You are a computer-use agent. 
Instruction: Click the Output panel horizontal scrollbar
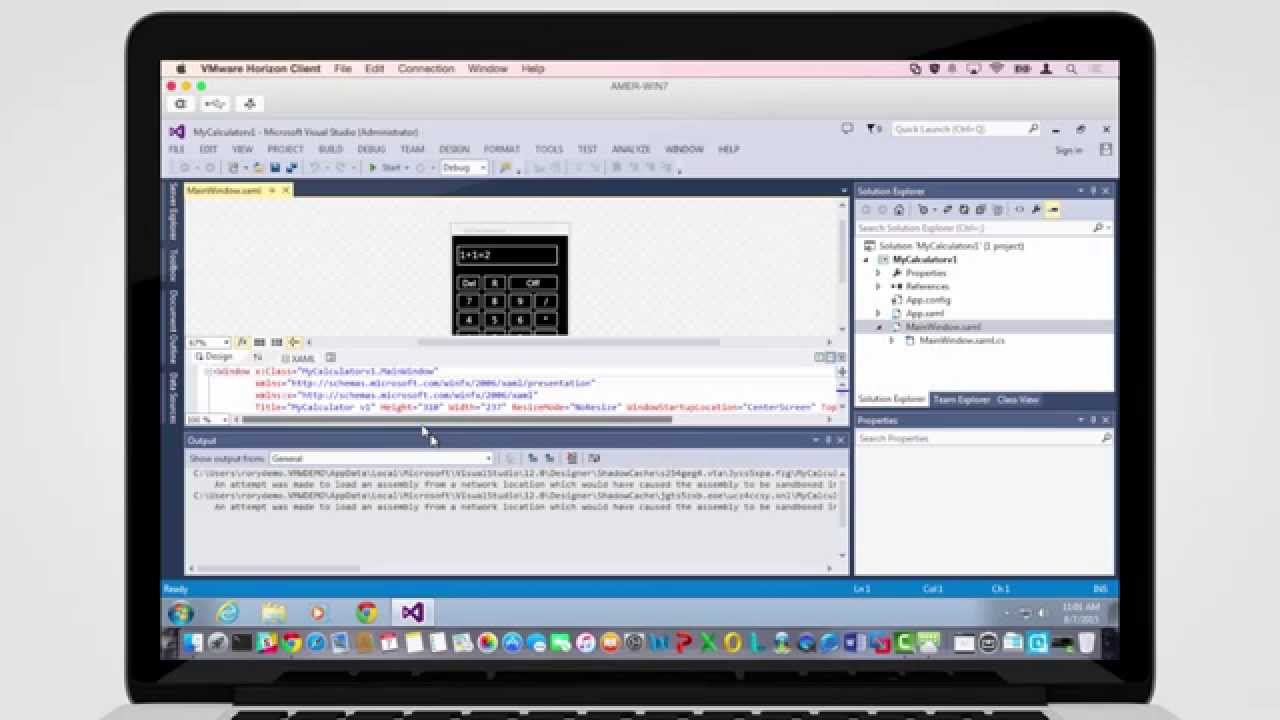(x=278, y=569)
